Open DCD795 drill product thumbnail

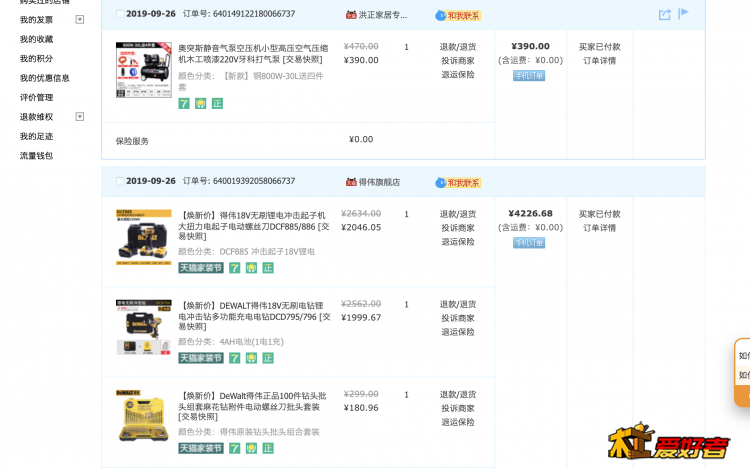(143, 327)
